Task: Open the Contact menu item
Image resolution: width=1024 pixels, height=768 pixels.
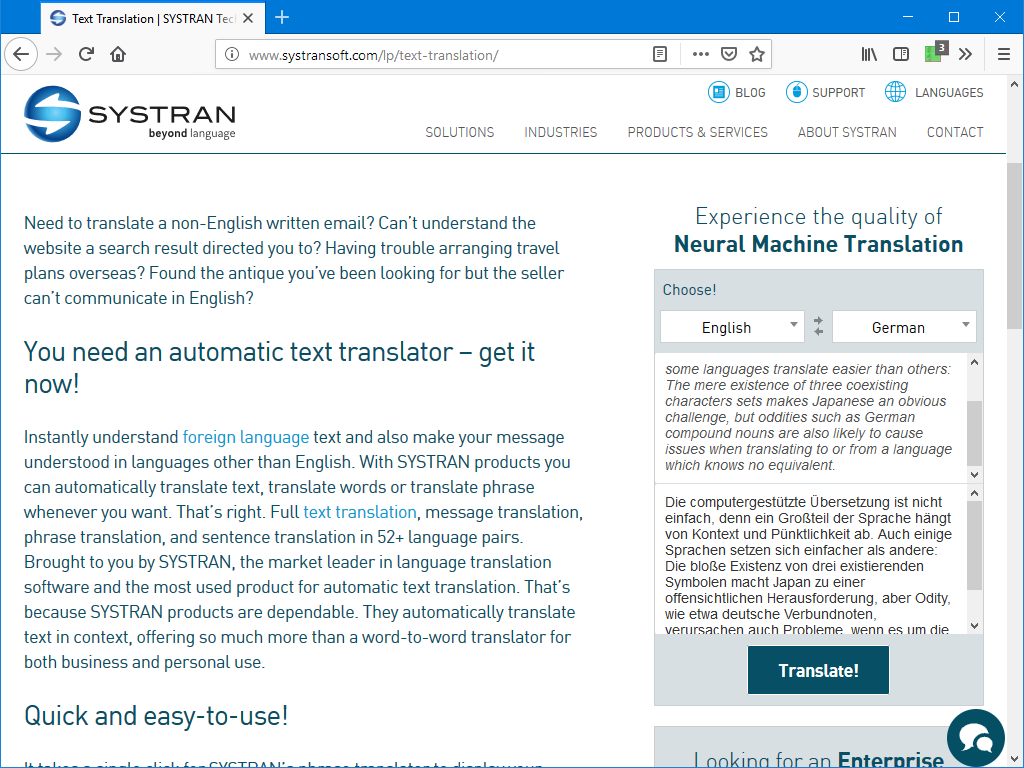Action: [x=955, y=132]
